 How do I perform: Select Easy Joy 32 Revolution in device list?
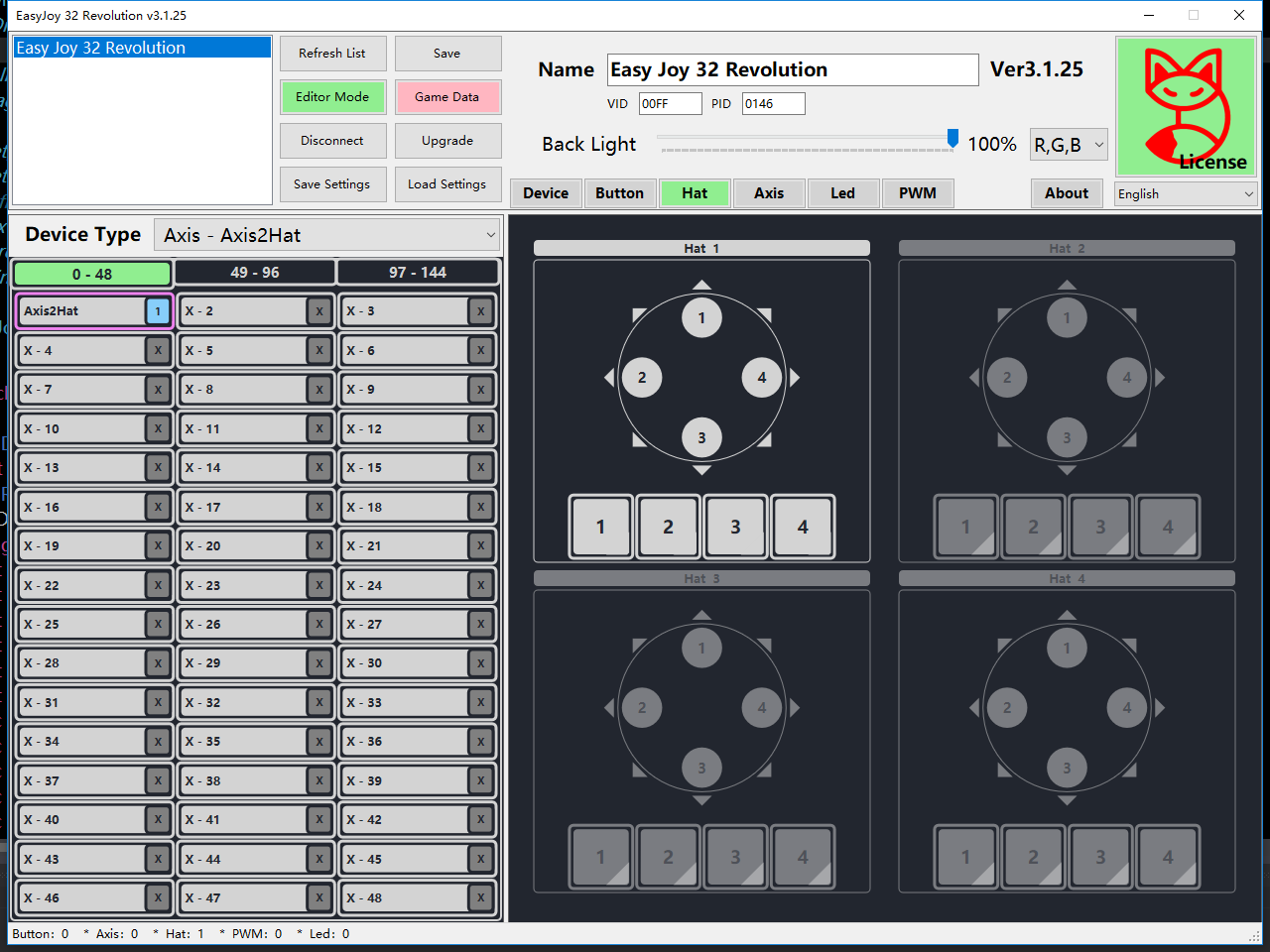pyautogui.click(x=142, y=48)
